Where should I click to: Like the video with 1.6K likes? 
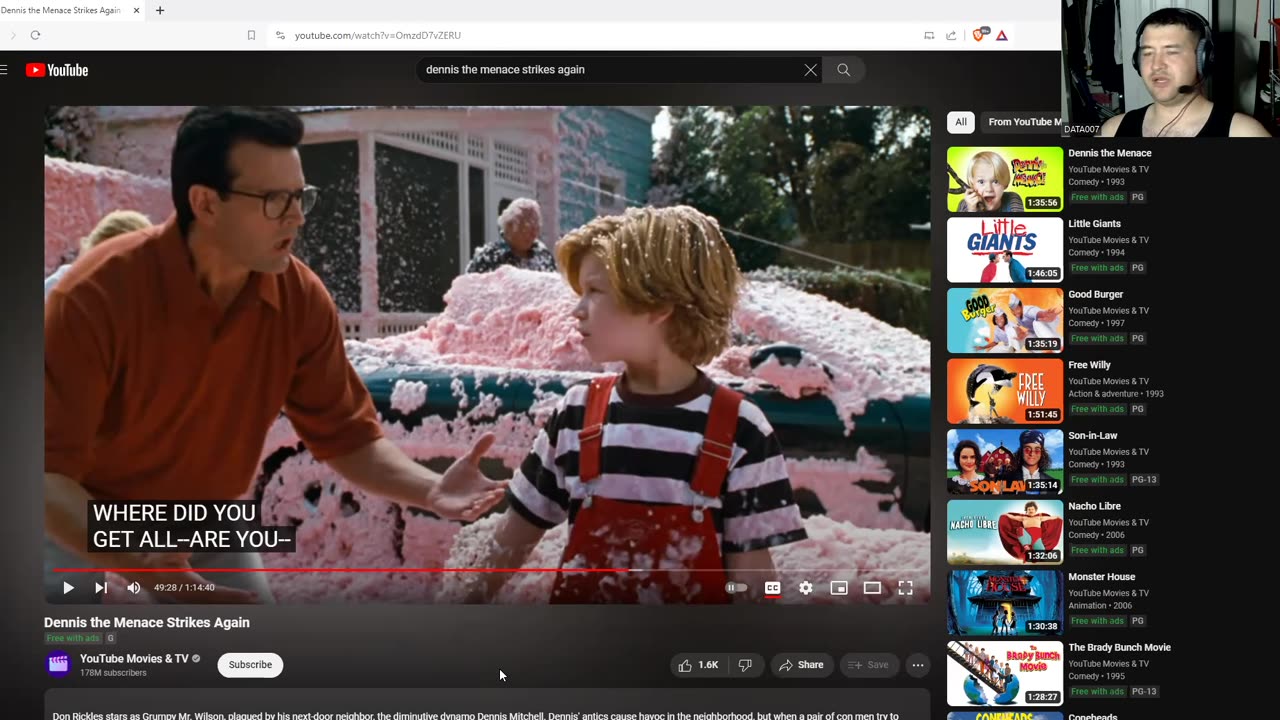[x=698, y=665]
